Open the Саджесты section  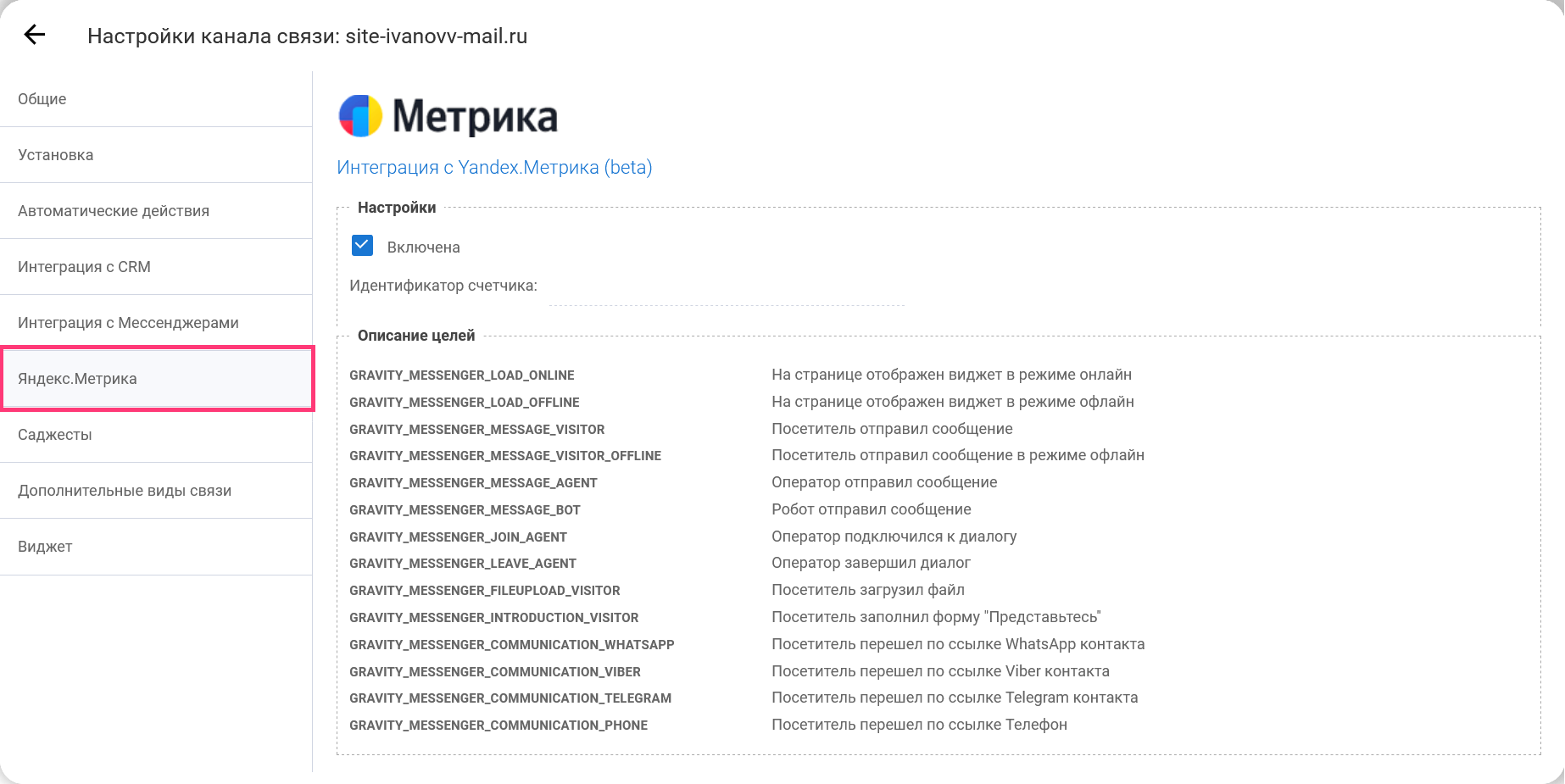55,435
